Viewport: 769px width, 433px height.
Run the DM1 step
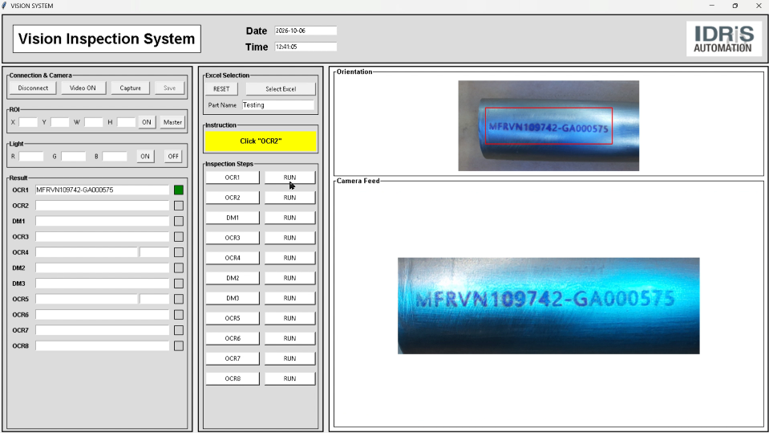[290, 218]
